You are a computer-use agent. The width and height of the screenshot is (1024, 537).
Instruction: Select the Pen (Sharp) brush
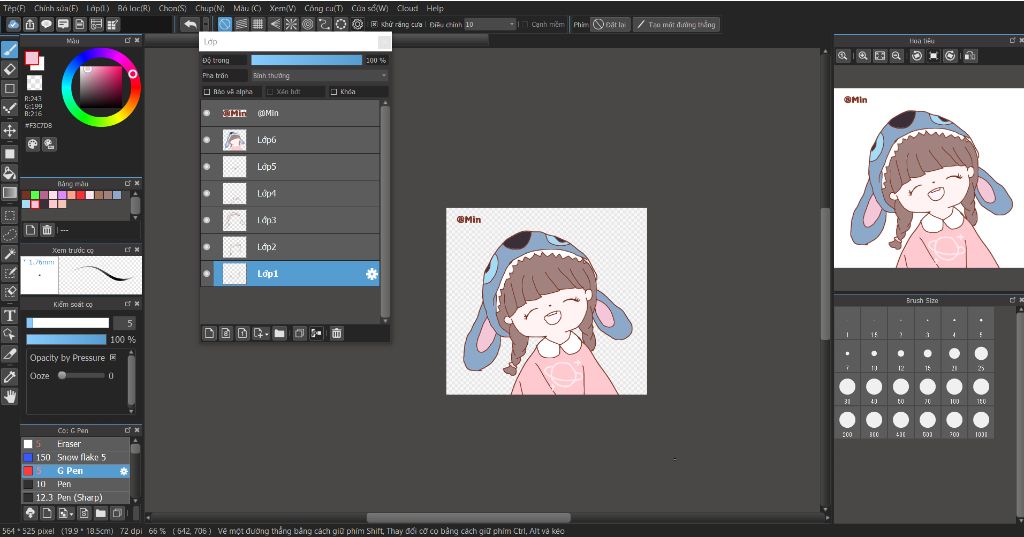(76, 498)
